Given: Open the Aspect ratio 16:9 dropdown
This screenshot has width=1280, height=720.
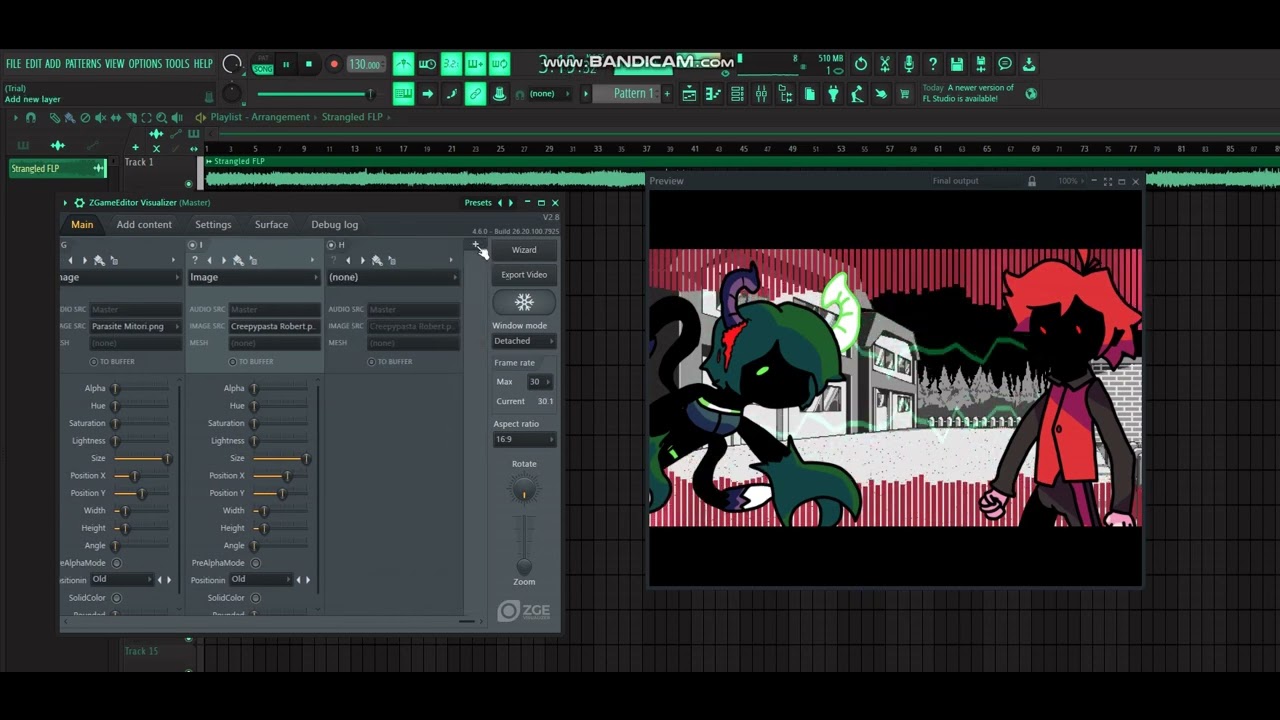Looking at the screenshot, I should (524, 439).
